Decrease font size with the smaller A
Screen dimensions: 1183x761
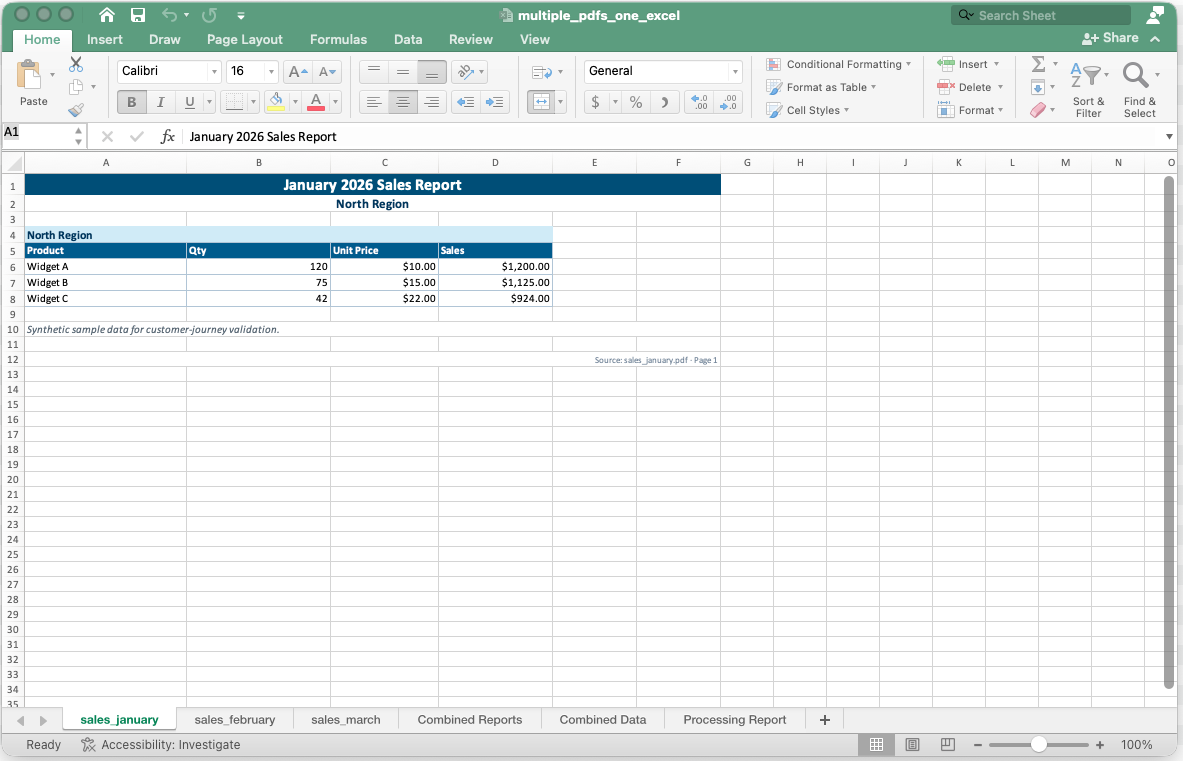(327, 72)
